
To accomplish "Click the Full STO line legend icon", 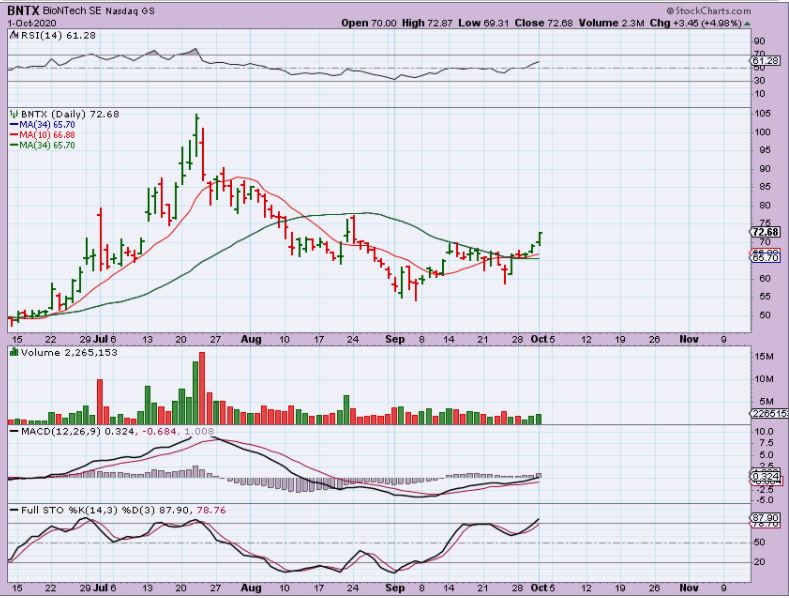I will click(x=13, y=511).
